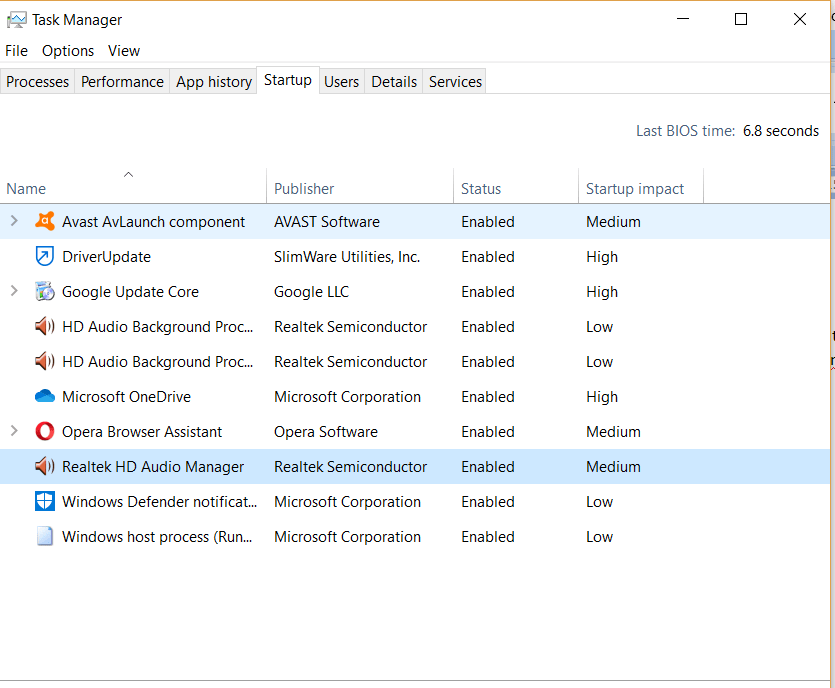Click the sort arrow above the Name column
Screen dimensions: 835x688
[128, 175]
